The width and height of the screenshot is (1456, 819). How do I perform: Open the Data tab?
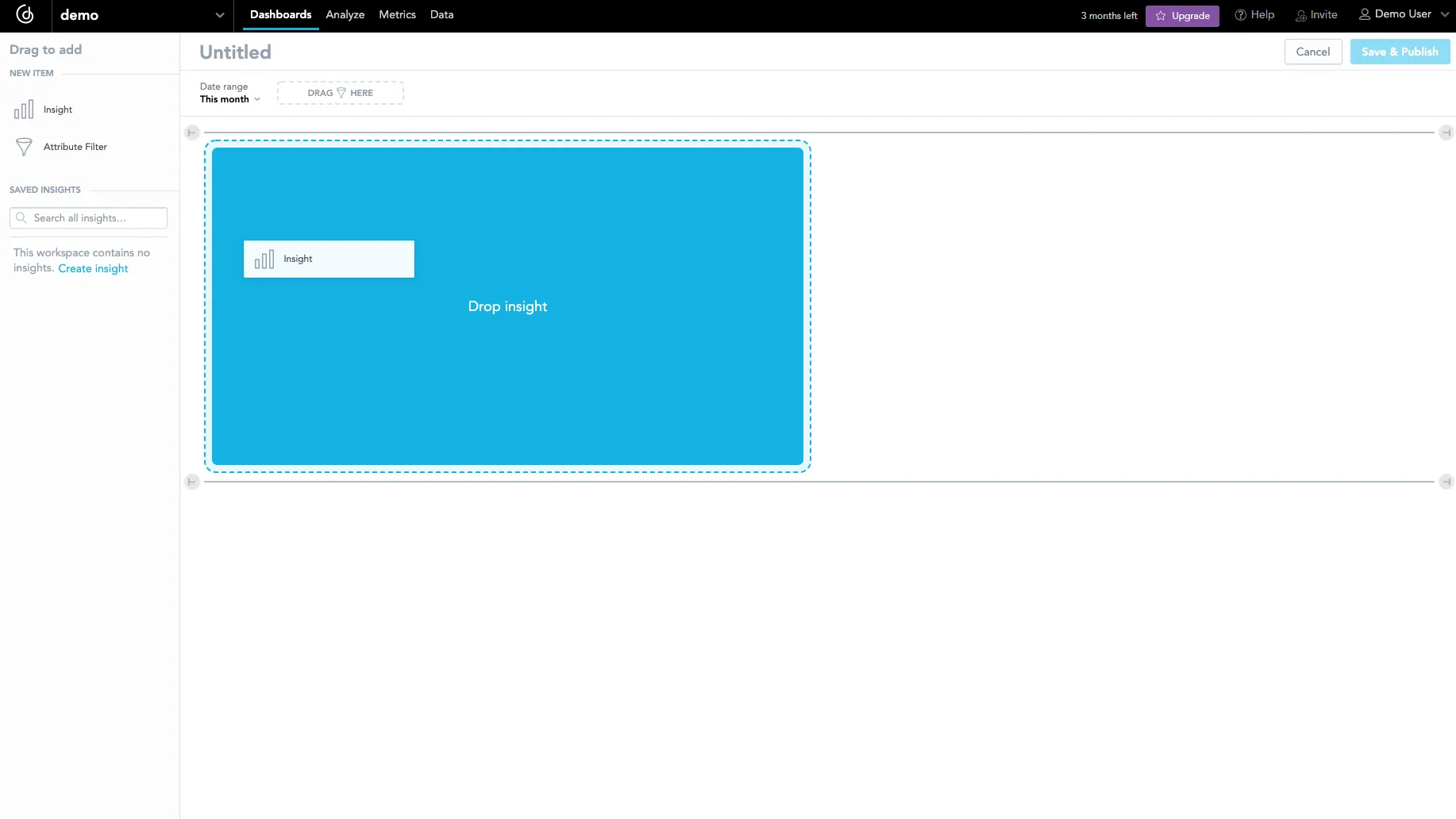tap(441, 15)
